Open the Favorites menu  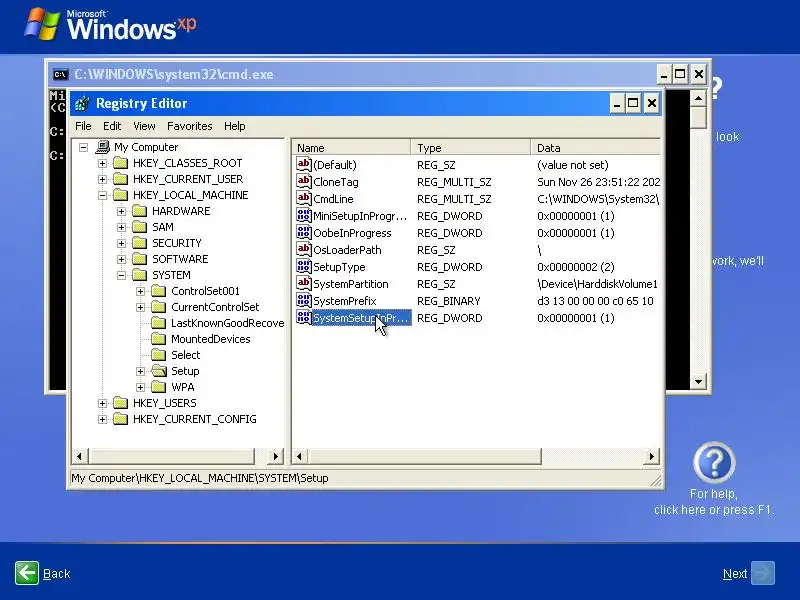190,126
